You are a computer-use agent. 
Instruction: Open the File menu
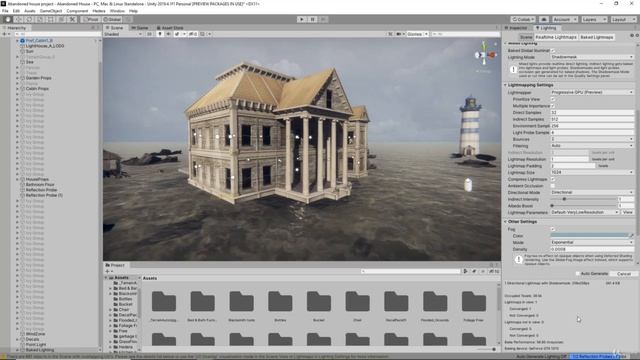pos(5,11)
